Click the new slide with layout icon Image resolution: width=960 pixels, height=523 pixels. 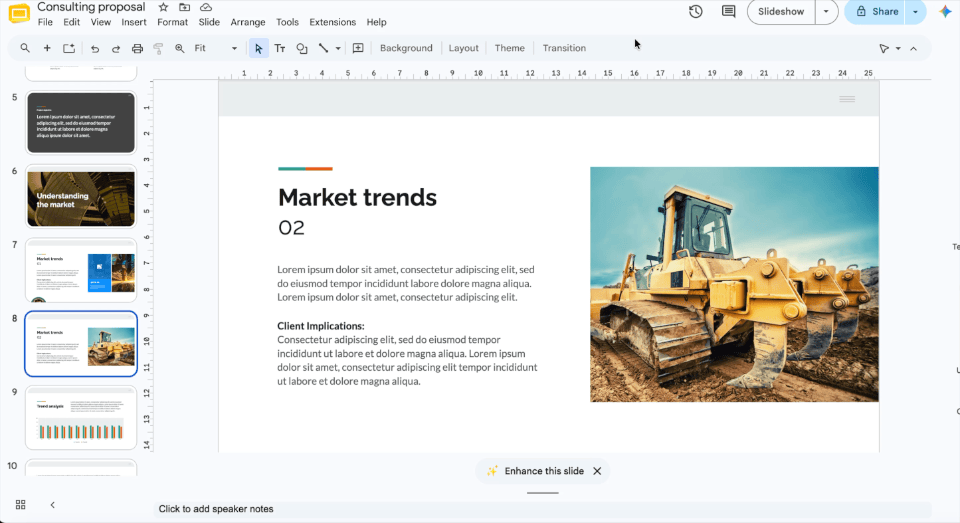pos(69,48)
